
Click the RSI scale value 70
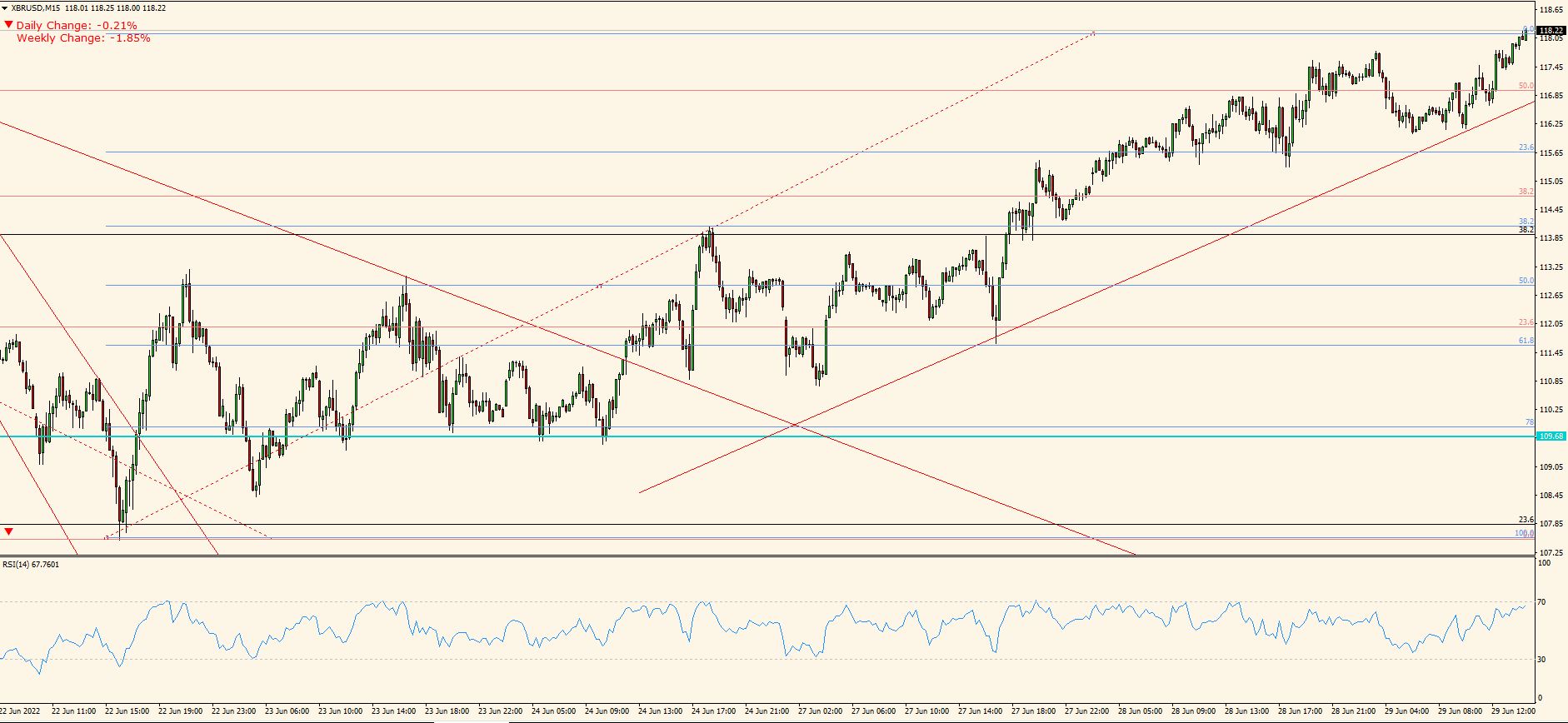pos(1542,602)
